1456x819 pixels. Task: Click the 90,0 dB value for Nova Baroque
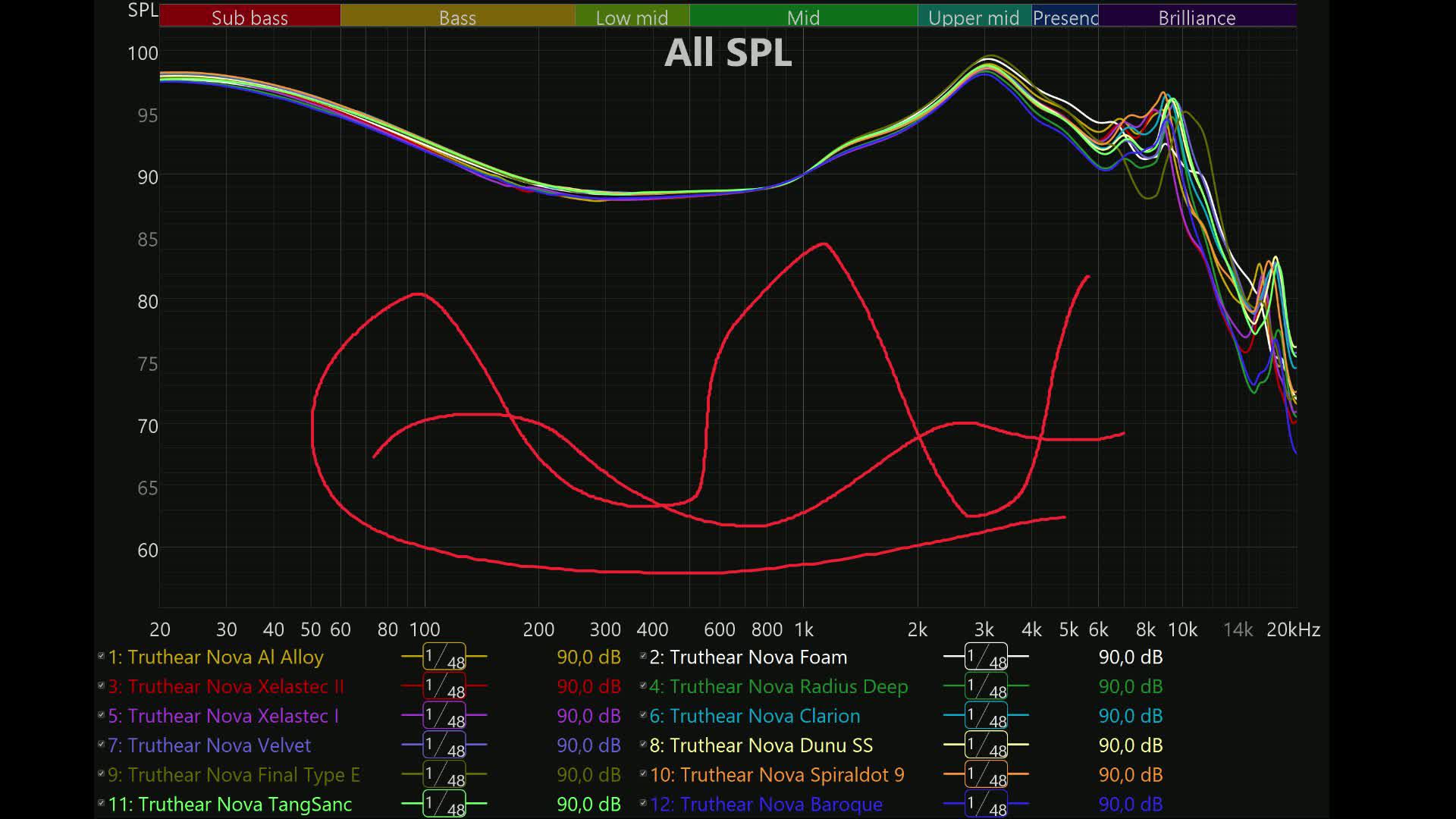(x=1130, y=804)
